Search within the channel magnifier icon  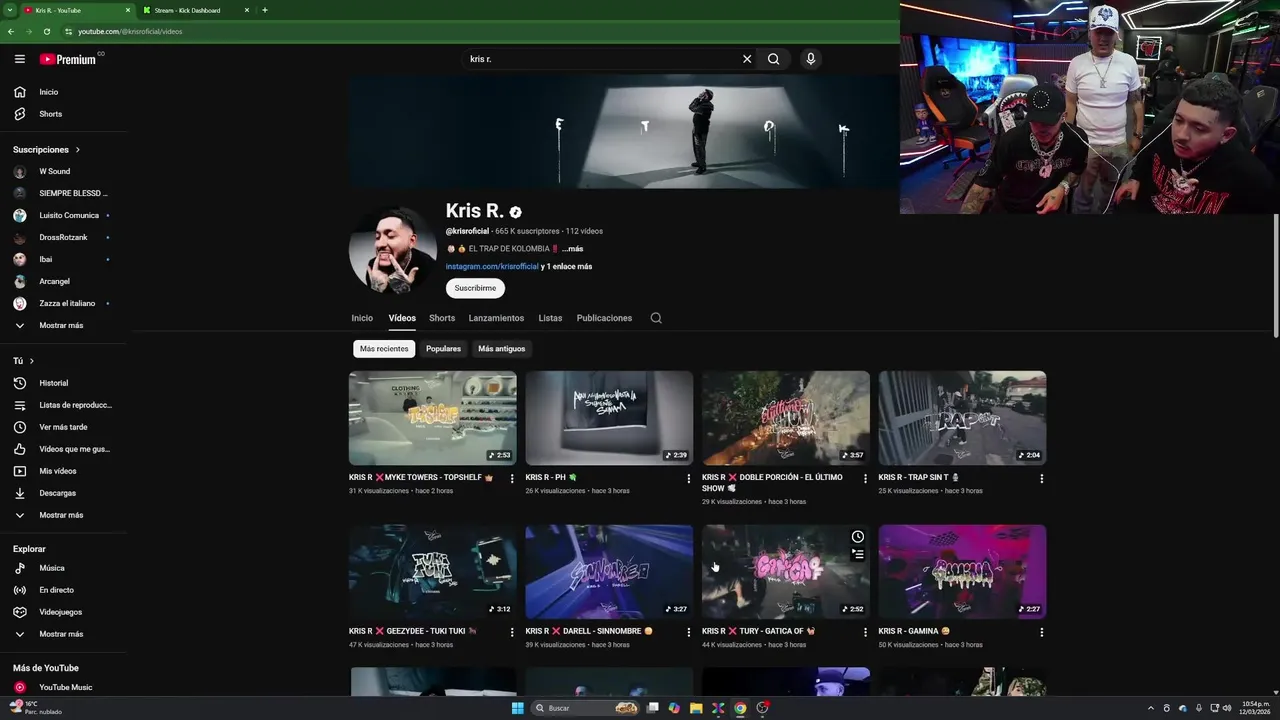point(656,318)
